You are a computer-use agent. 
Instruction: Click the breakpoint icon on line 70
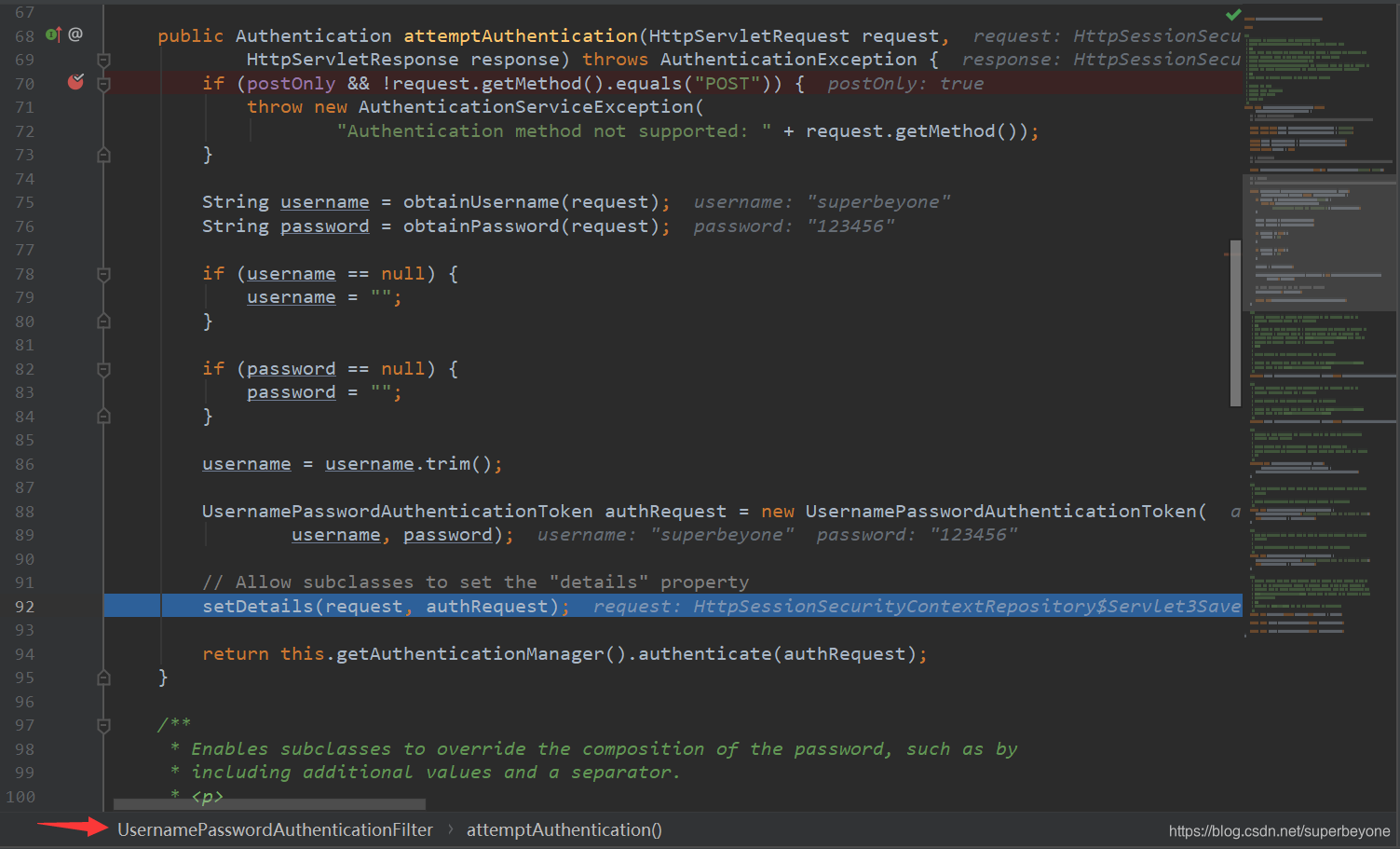pyautogui.click(x=75, y=82)
